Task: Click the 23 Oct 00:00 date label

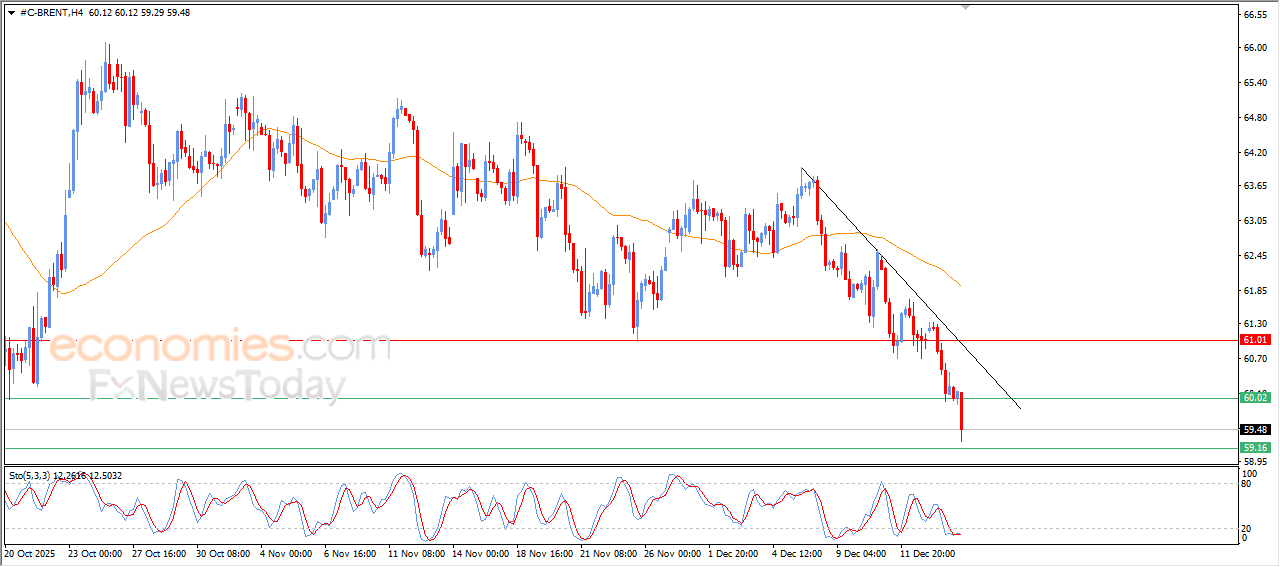Action: pyautogui.click(x=95, y=552)
